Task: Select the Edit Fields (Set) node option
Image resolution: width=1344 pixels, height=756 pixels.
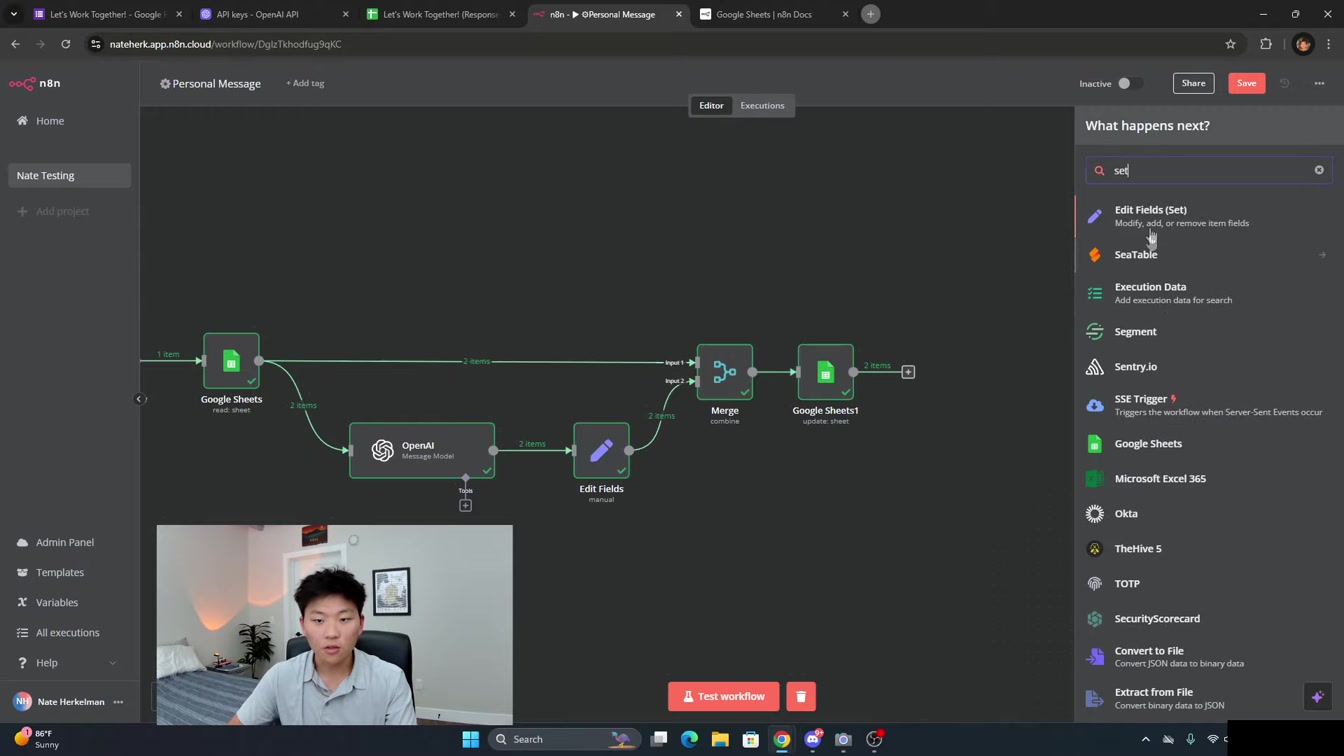Action: point(1205,216)
